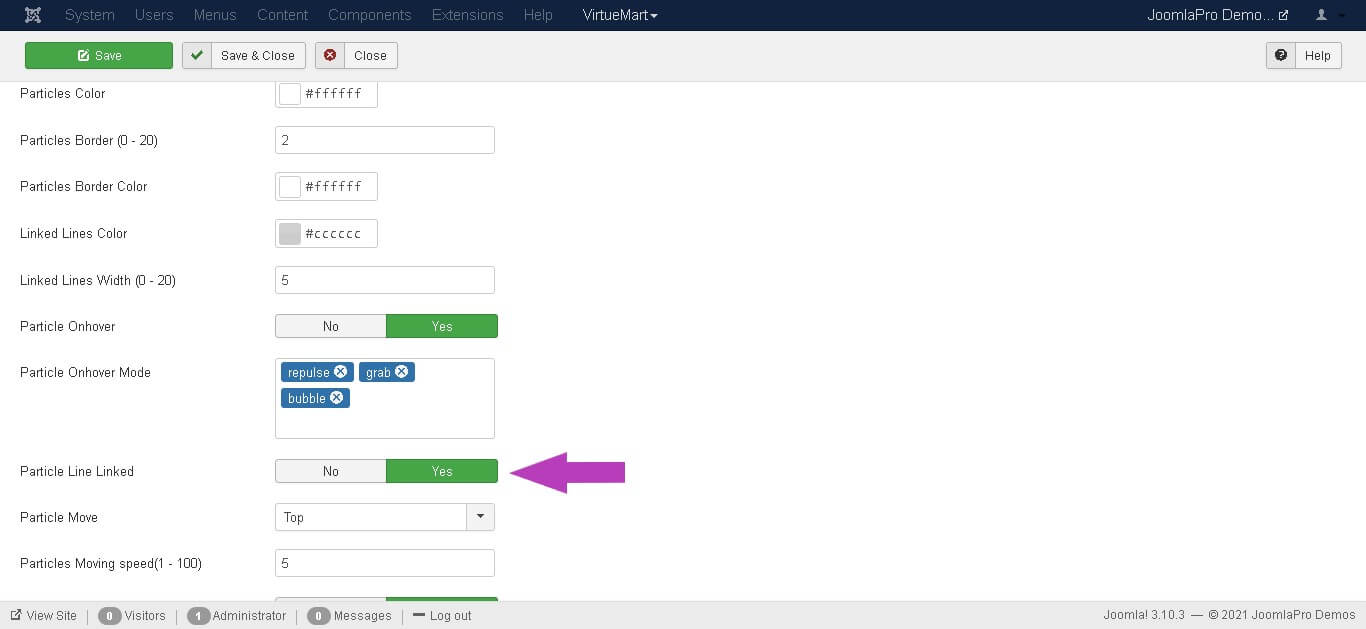Open the user account icon menu

point(1322,15)
